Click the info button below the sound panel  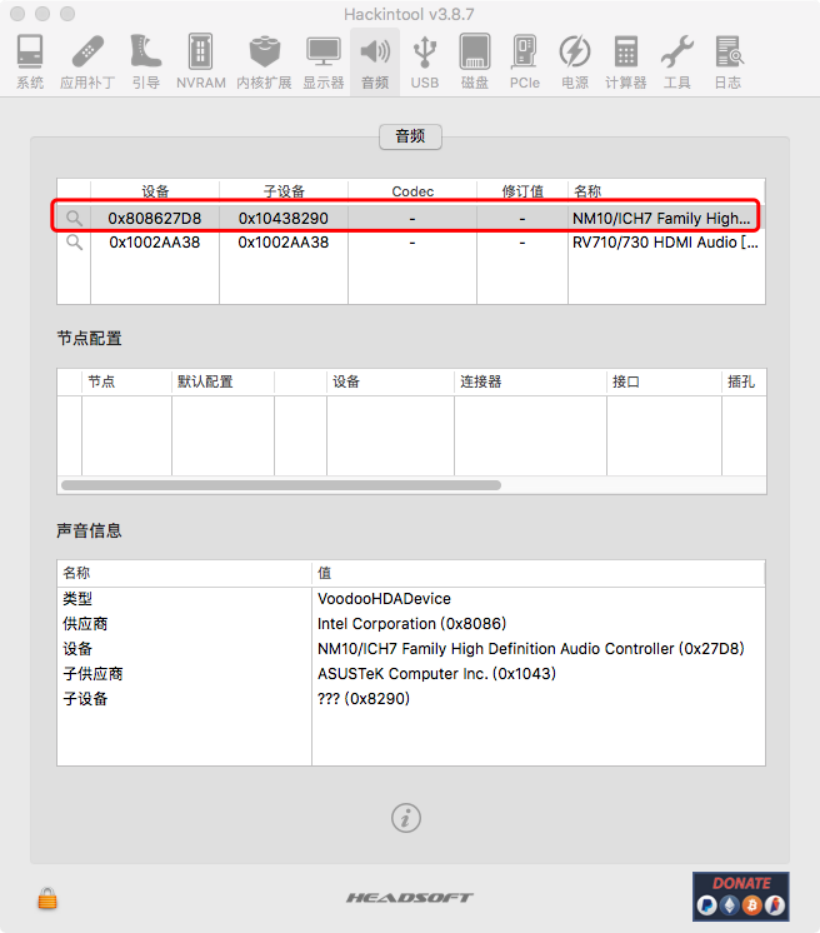[x=405, y=817]
